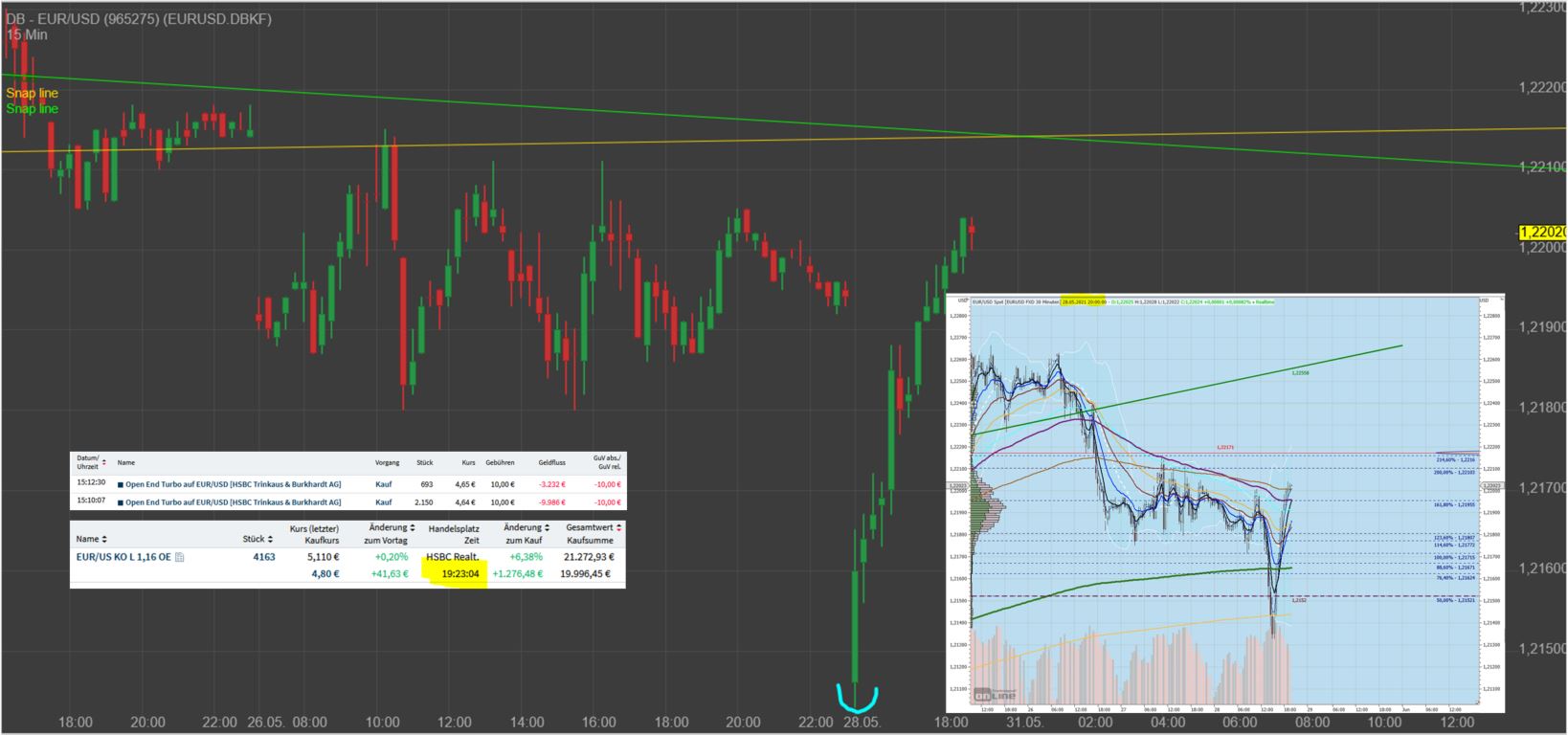Click the 4163 position size value
This screenshot has height=735, width=1568.
pyautogui.click(x=263, y=556)
